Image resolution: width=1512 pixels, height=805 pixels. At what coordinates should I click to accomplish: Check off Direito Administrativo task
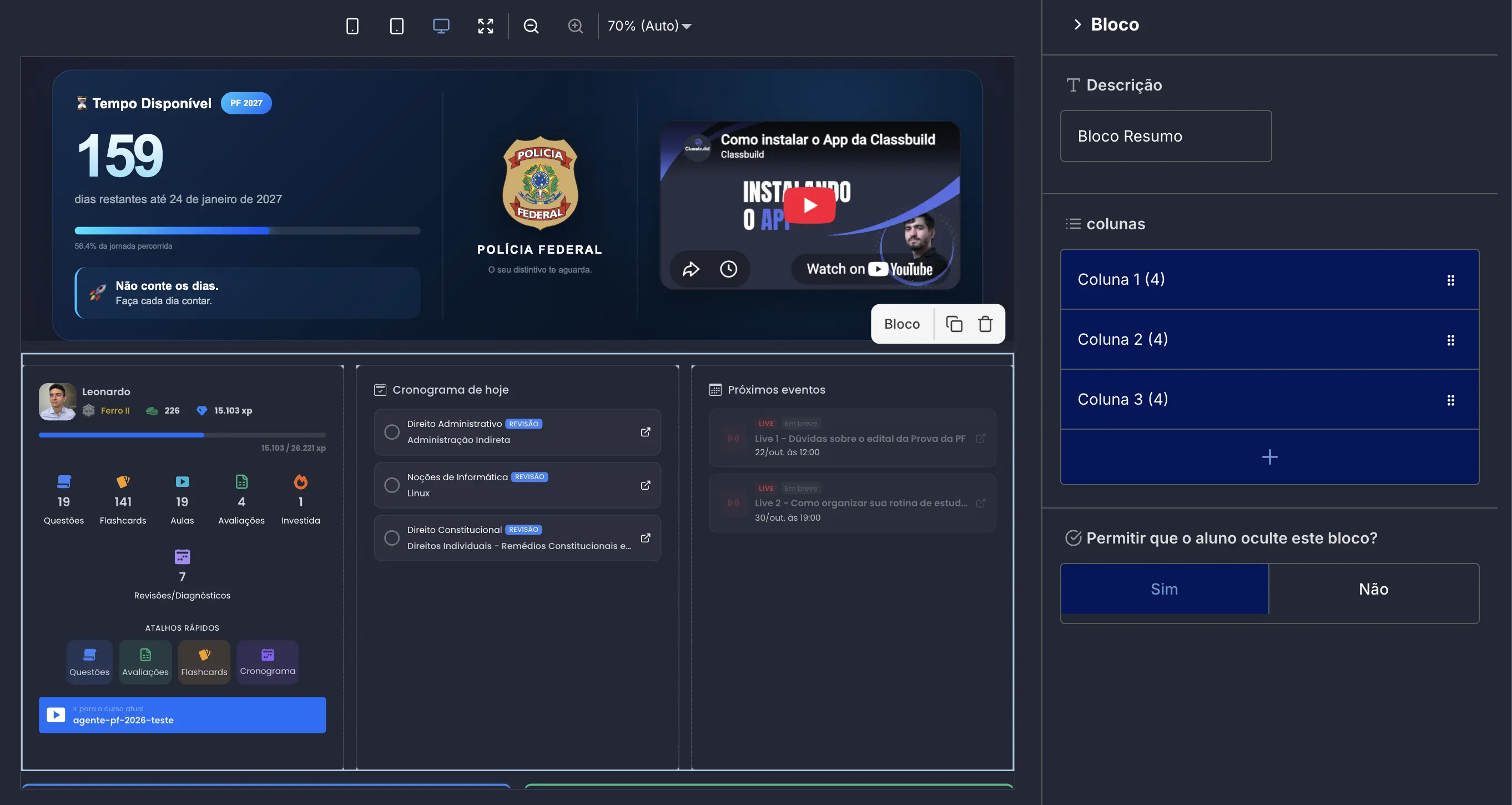(391, 432)
